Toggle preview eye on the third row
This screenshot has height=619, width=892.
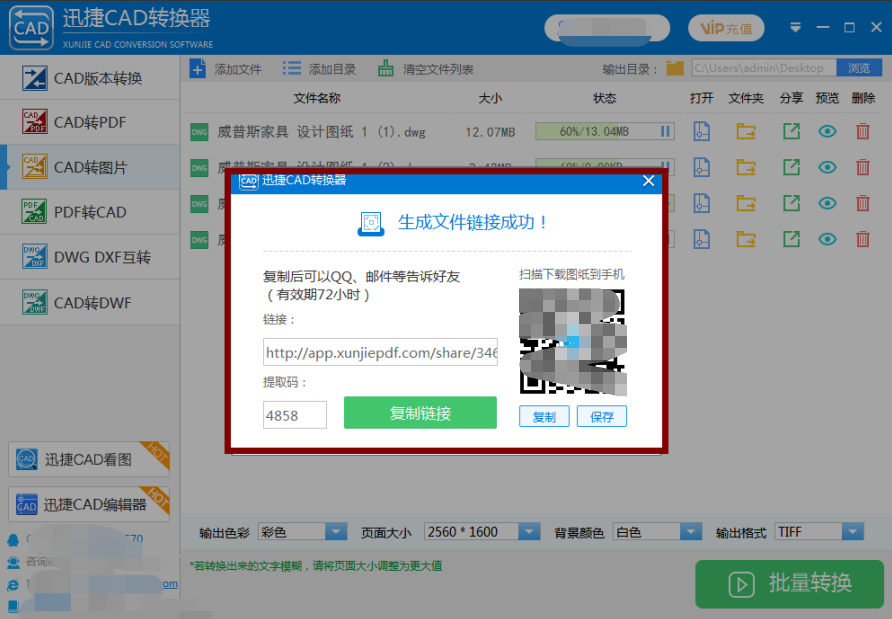tap(827, 203)
